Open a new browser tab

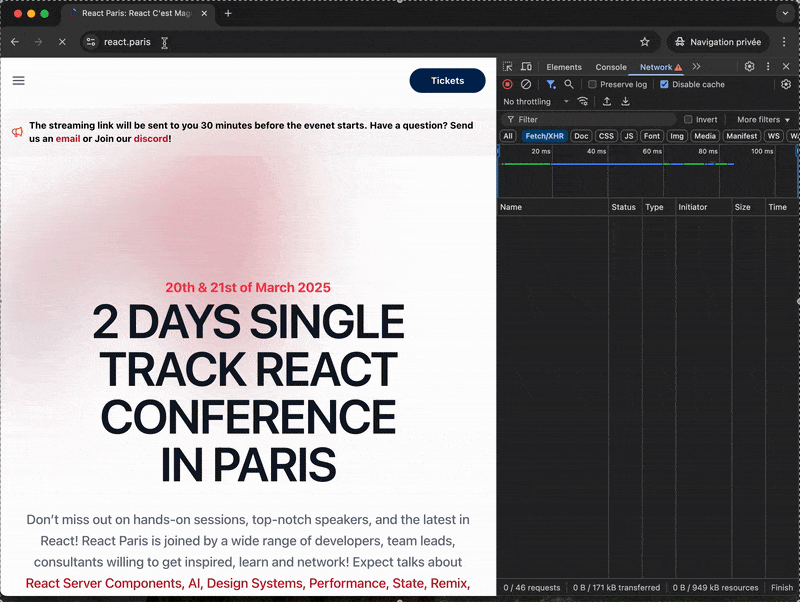click(228, 13)
